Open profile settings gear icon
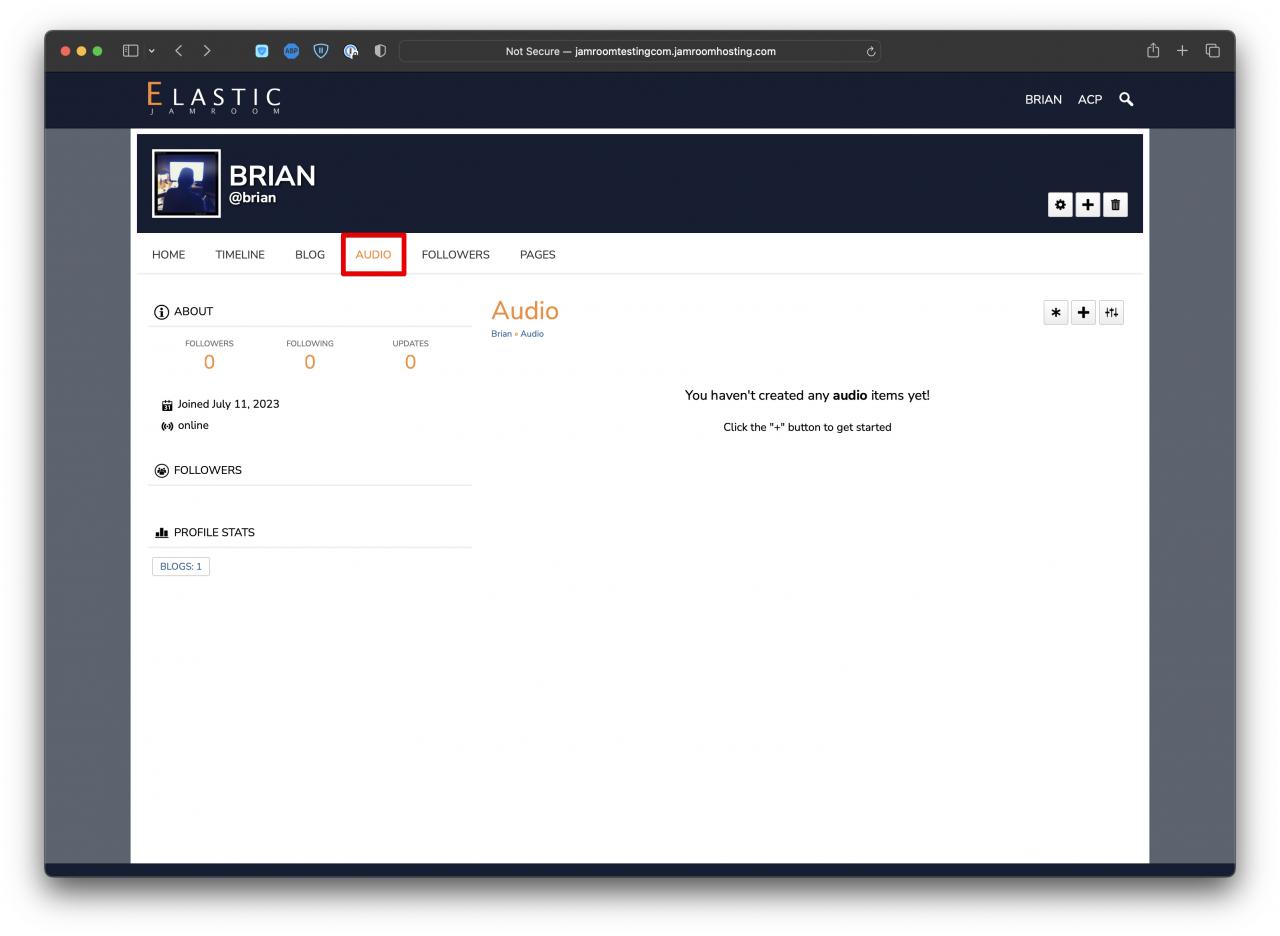Viewport: 1280px width, 936px height. pyautogui.click(x=1060, y=205)
